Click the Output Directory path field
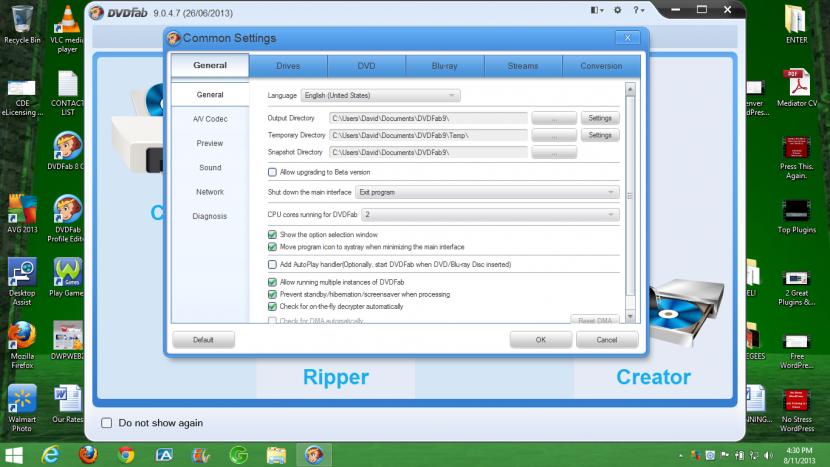 tap(428, 118)
